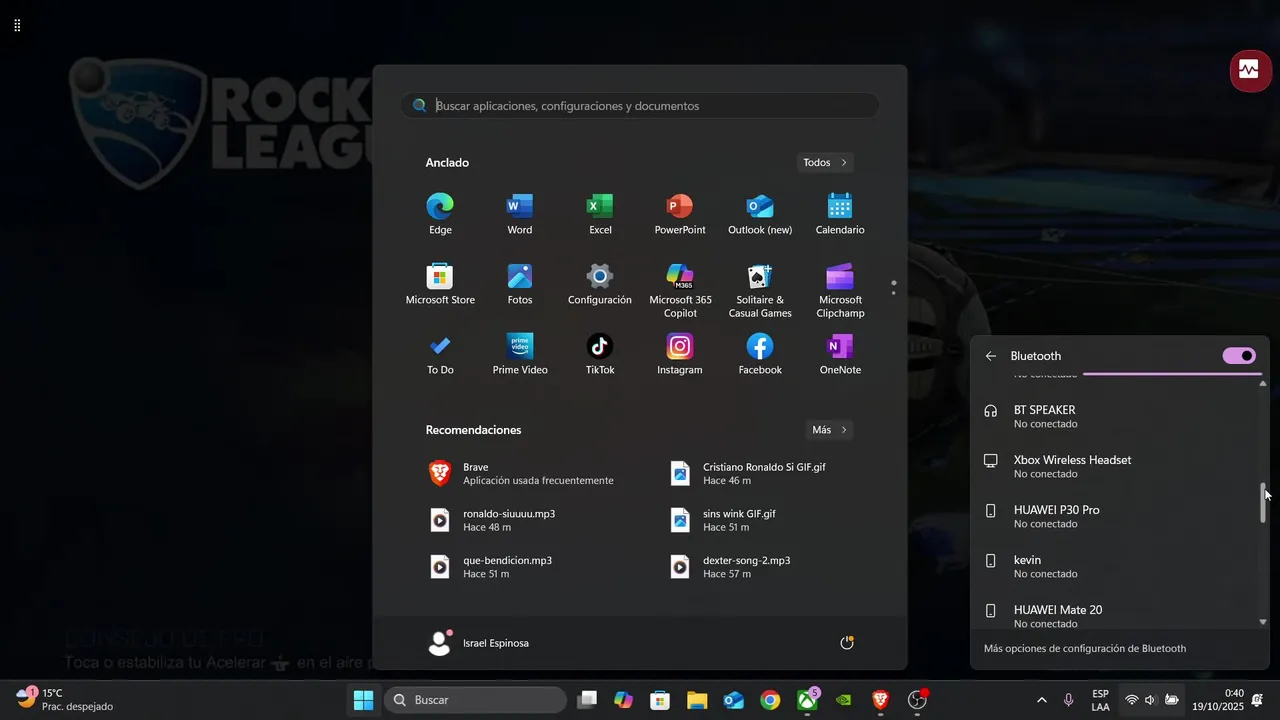Start PowerPoint from pinned apps

click(680, 214)
